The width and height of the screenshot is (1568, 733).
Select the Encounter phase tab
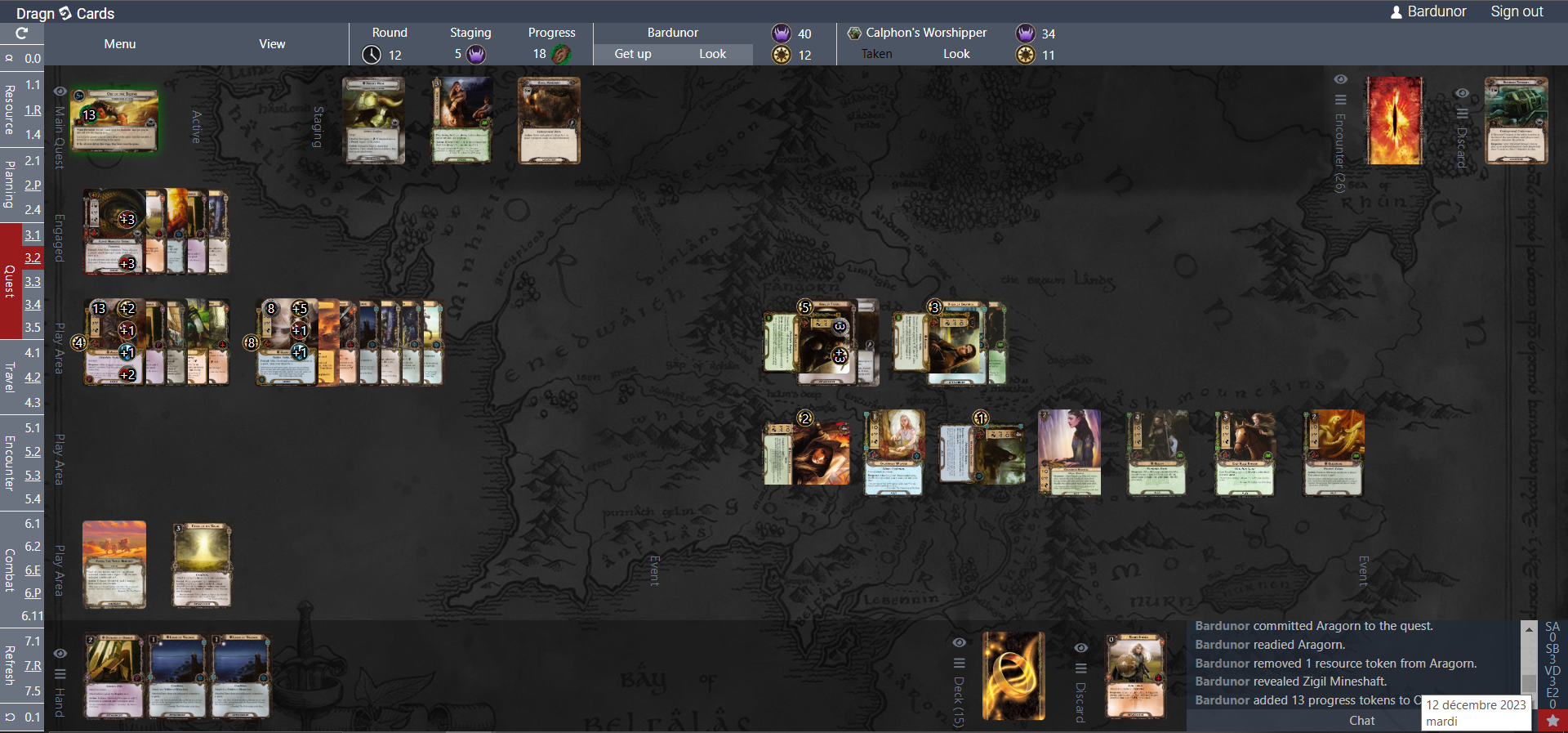[10, 463]
